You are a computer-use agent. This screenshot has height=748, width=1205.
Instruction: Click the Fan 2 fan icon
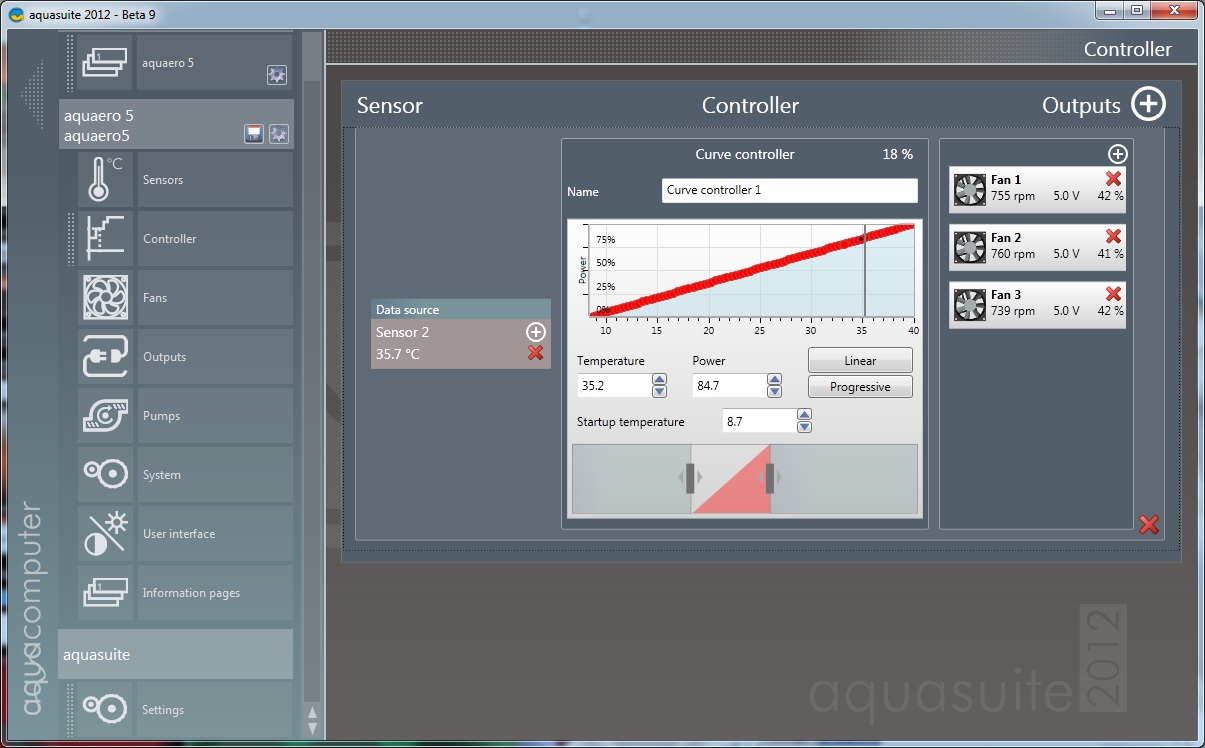(x=969, y=247)
